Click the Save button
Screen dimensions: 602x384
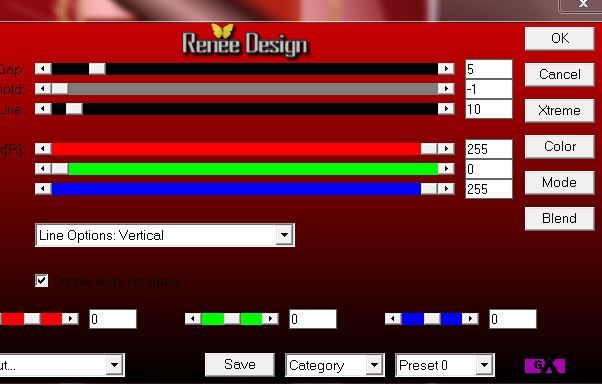tap(240, 364)
